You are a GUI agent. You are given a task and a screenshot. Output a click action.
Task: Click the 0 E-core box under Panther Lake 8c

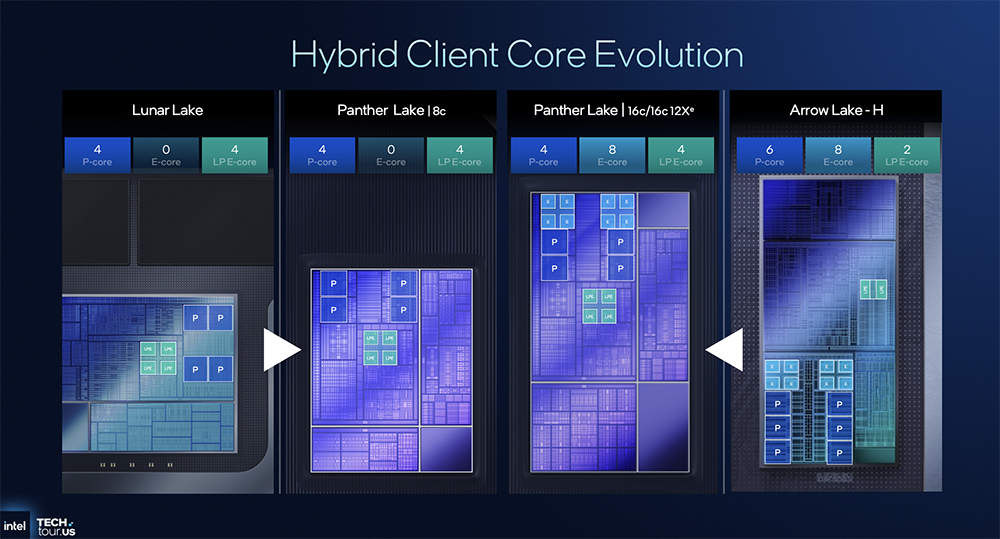click(390, 153)
